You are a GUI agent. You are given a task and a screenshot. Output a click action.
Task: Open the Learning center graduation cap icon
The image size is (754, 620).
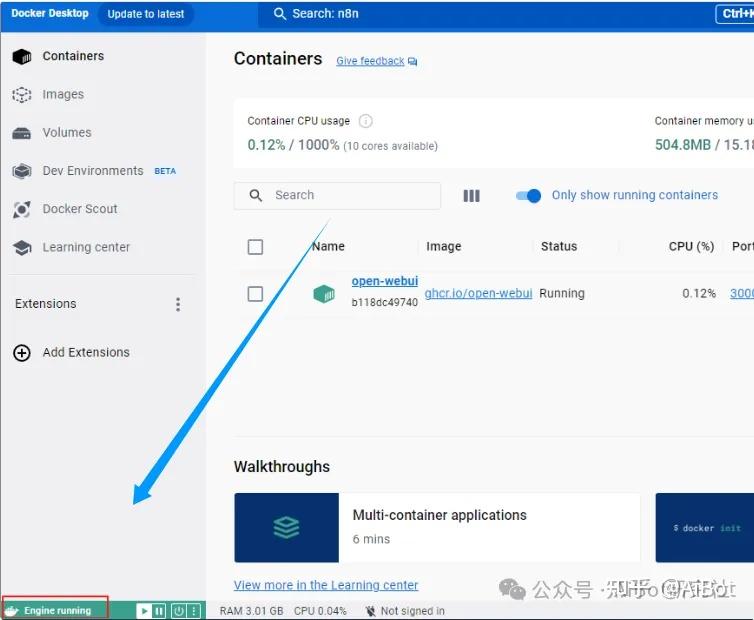click(x=22, y=248)
